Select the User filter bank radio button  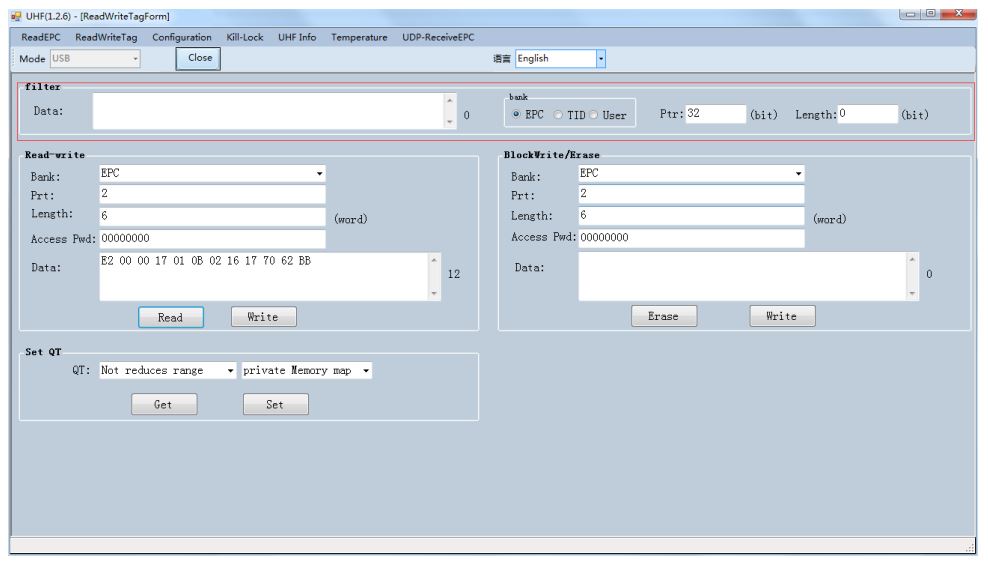[596, 115]
